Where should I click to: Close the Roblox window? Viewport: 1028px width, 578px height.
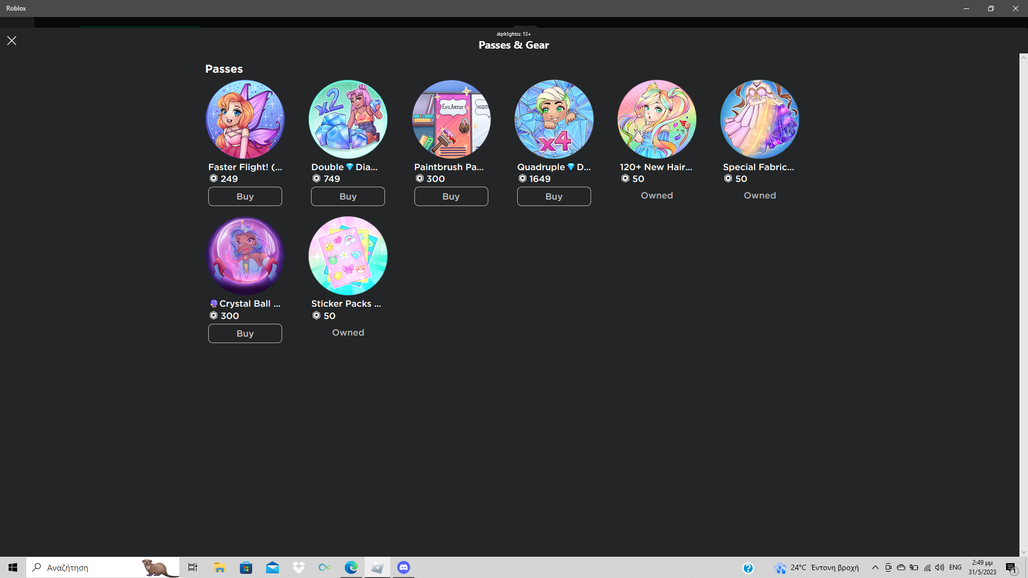point(1016,9)
